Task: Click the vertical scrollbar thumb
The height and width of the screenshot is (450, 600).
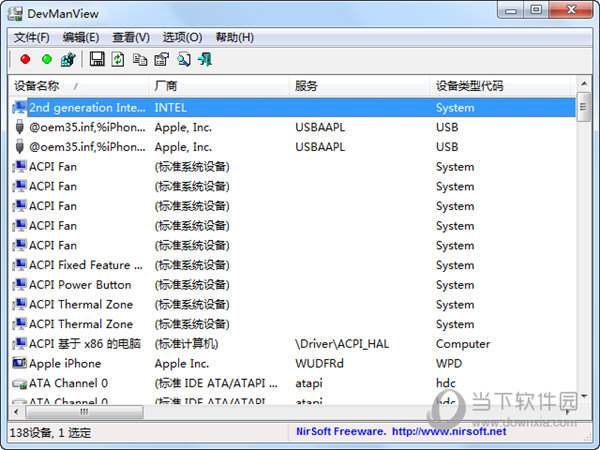Action: click(584, 107)
